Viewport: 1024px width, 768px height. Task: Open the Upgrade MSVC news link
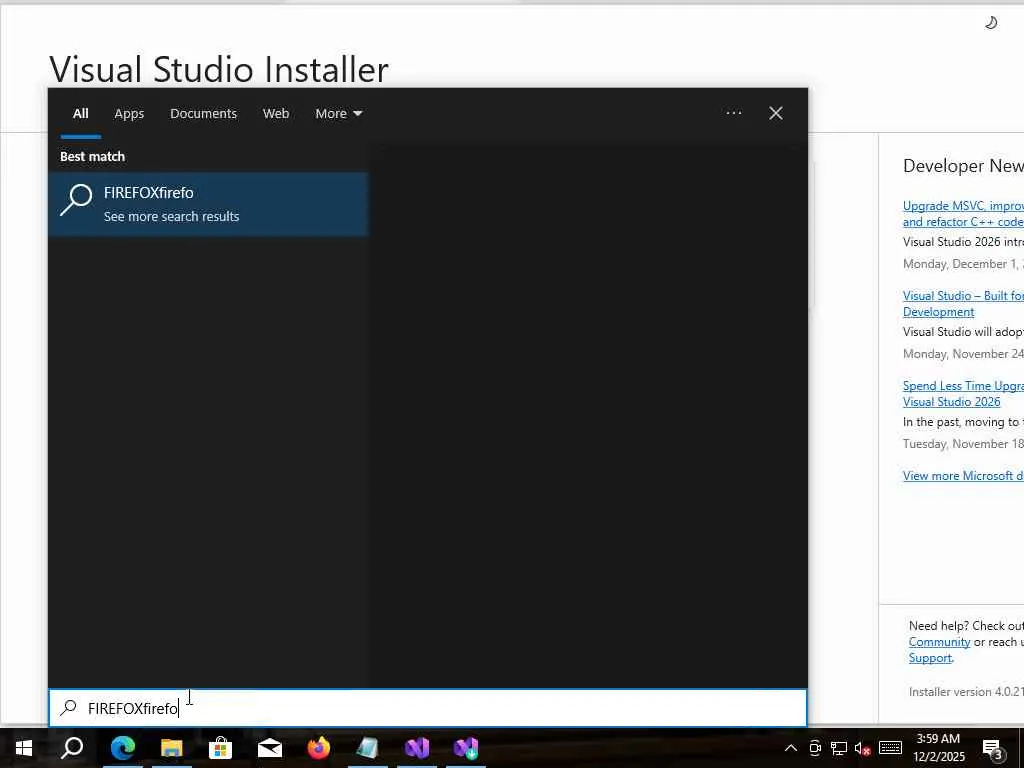[x=963, y=214]
